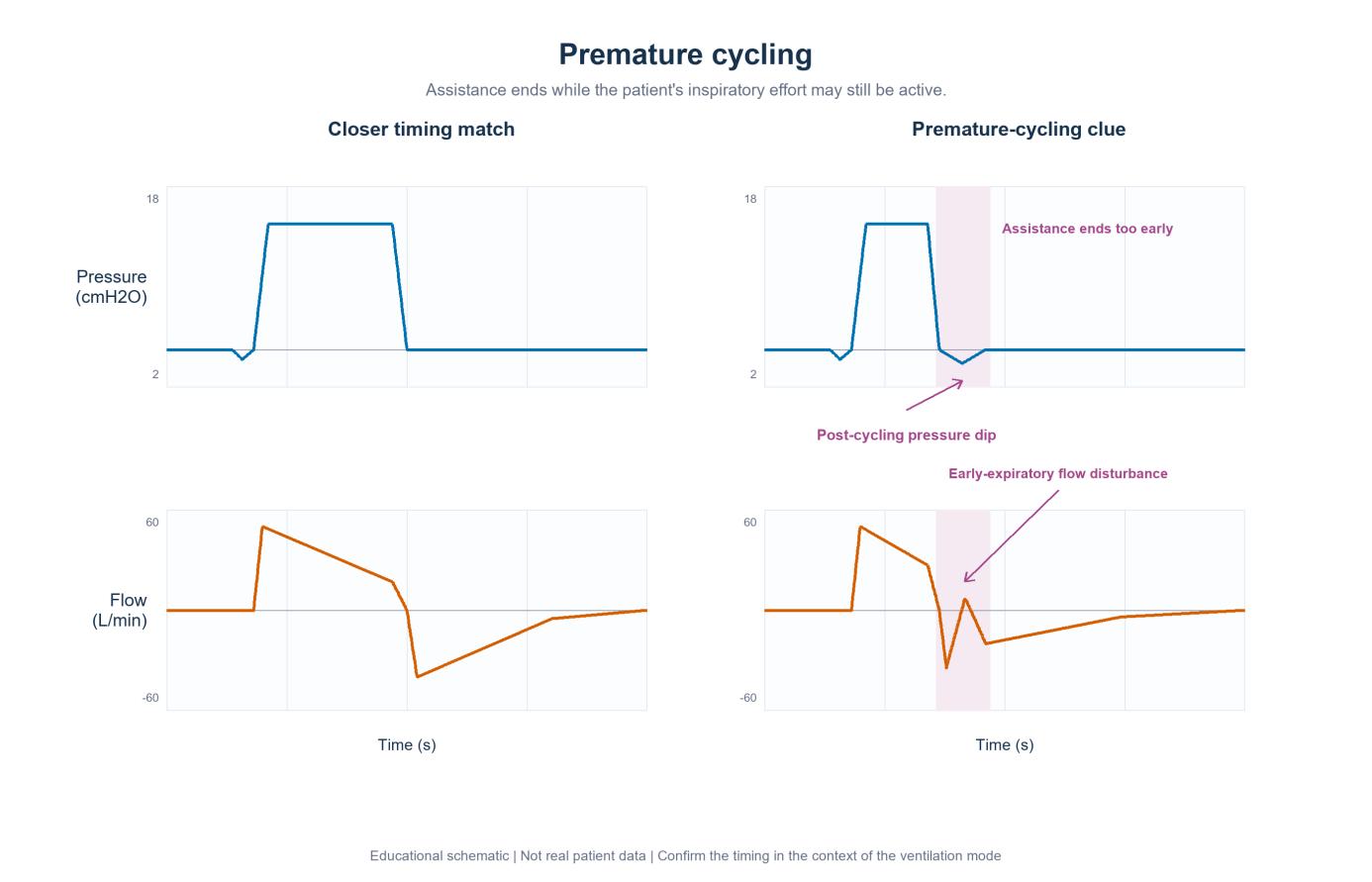This screenshot has width=1372, height=882.
Task: Click the Time (s) label under right chart
Action: 1005,744
